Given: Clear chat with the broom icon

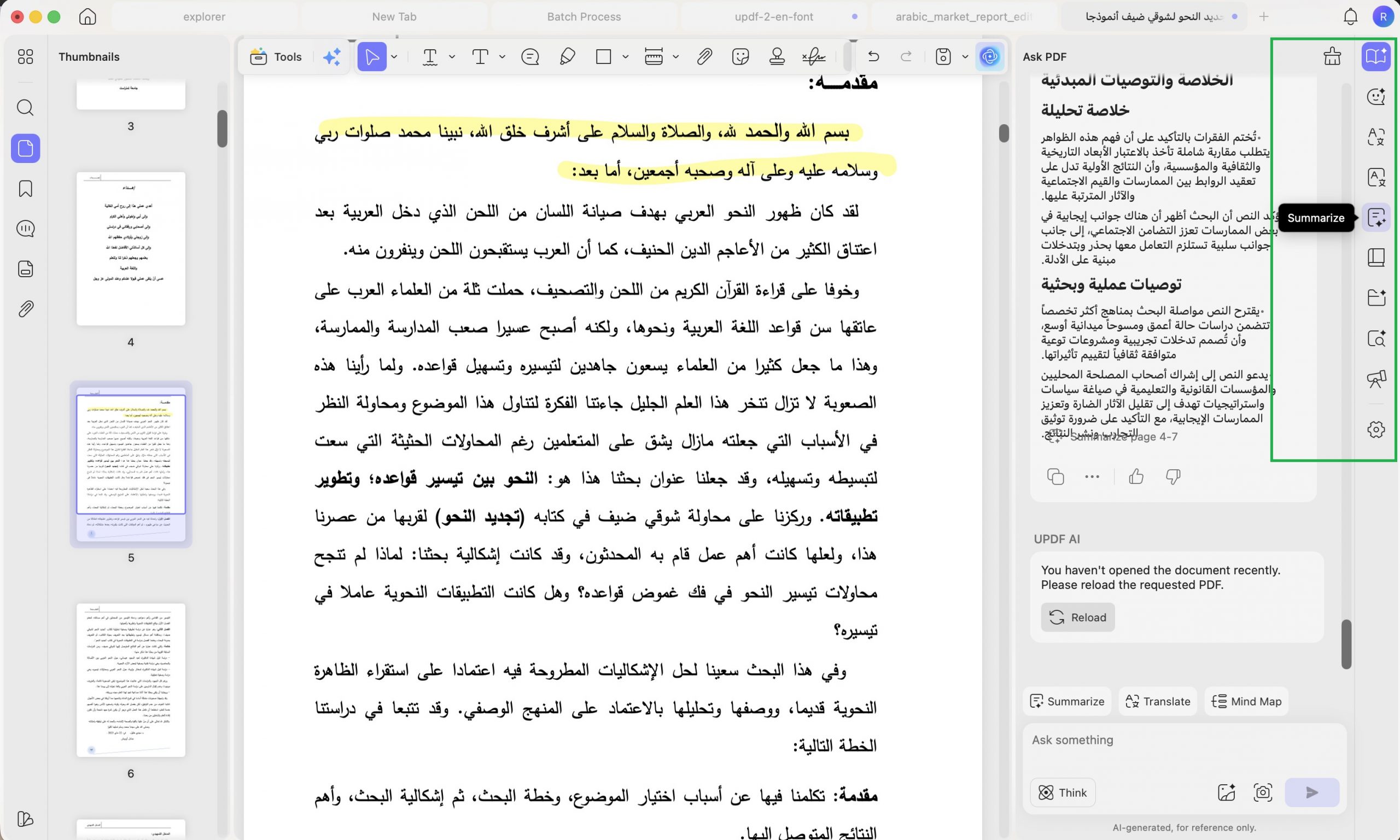Looking at the screenshot, I should tap(1332, 57).
